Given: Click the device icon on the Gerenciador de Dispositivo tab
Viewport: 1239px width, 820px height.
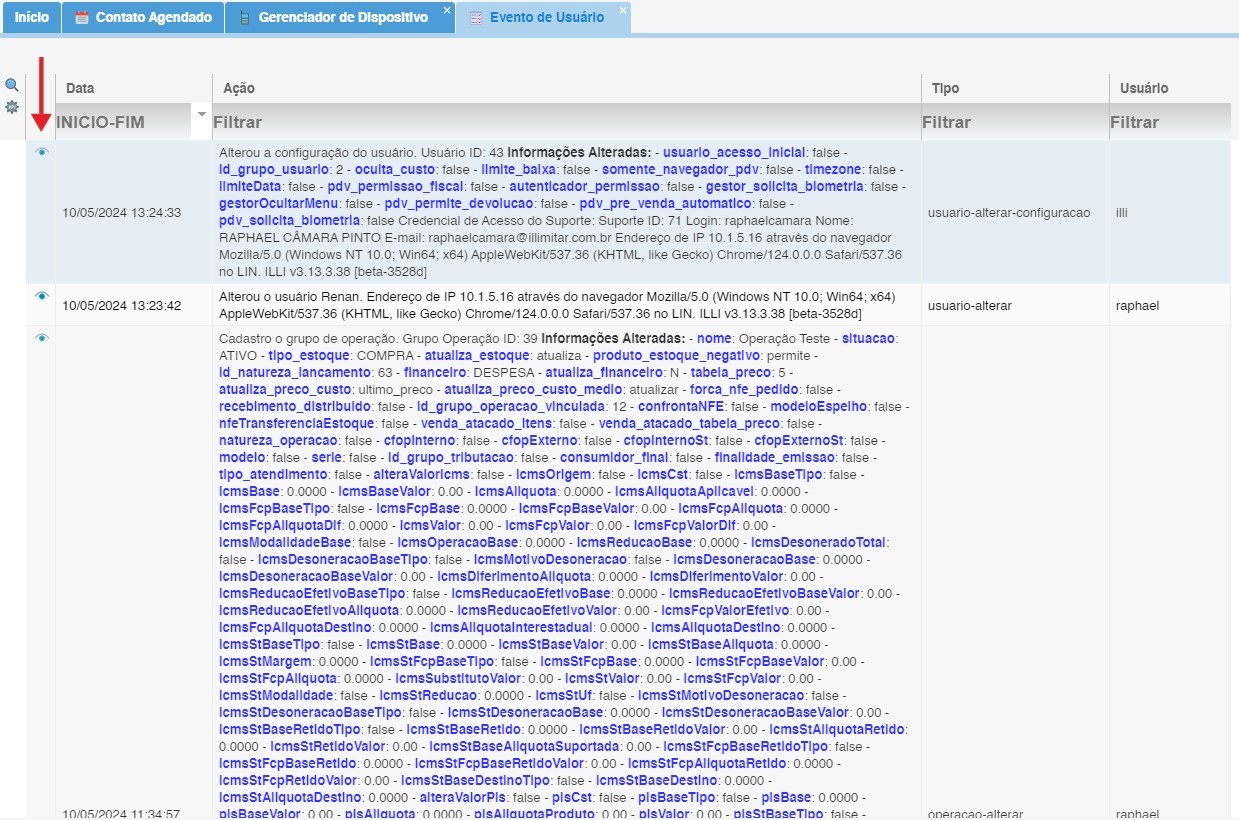Looking at the screenshot, I should tap(245, 17).
